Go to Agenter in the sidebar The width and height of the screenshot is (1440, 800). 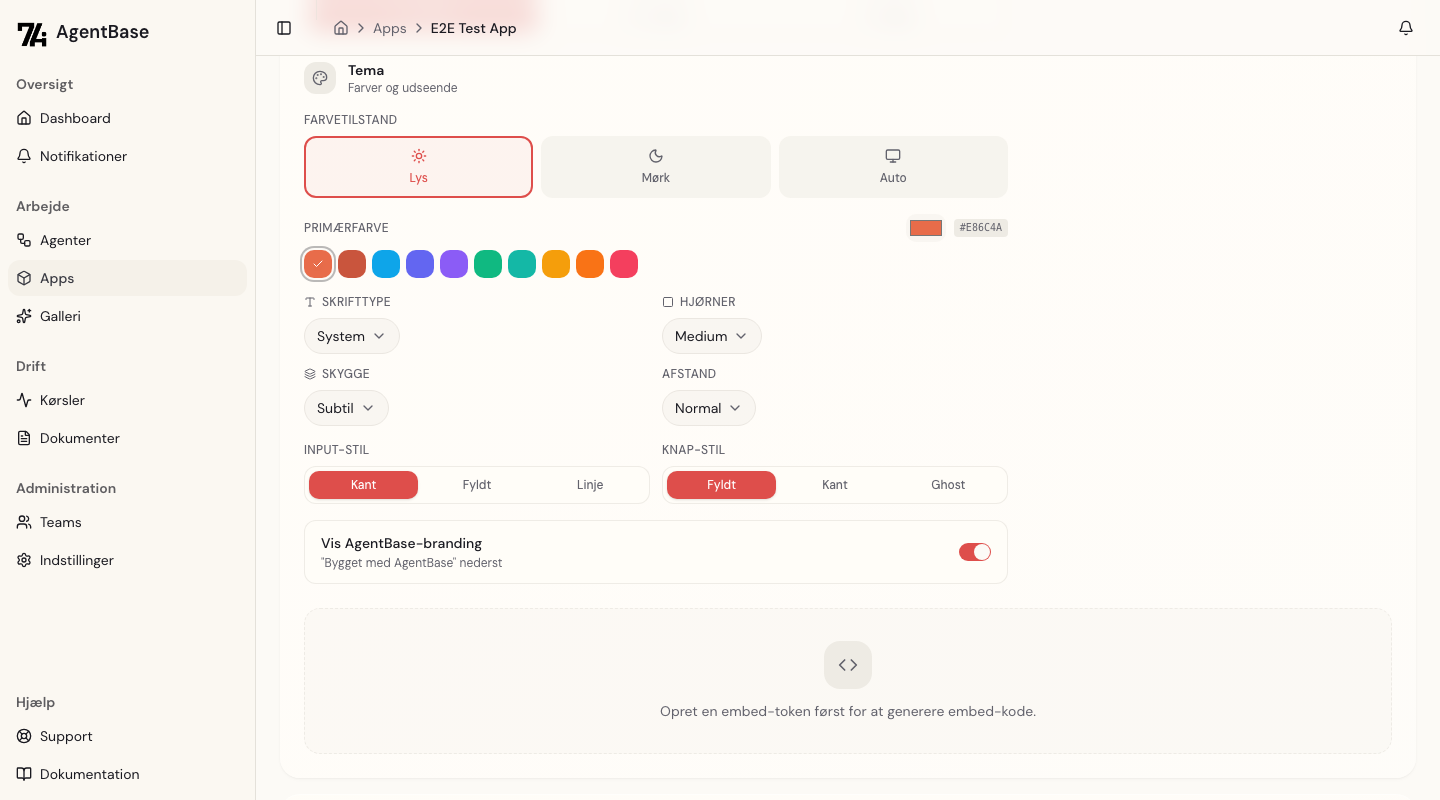[65, 240]
